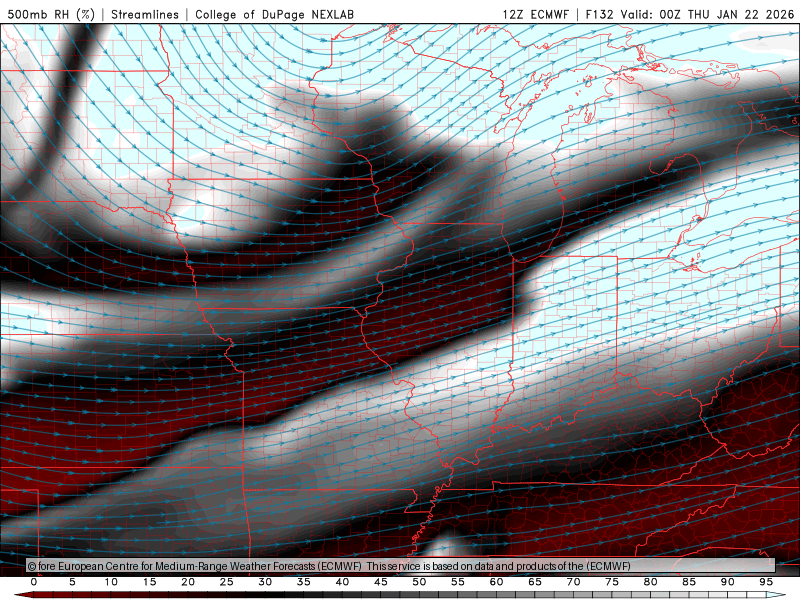Click the "10" colorbar scale label
Screen dimensions: 800x600
111,582
